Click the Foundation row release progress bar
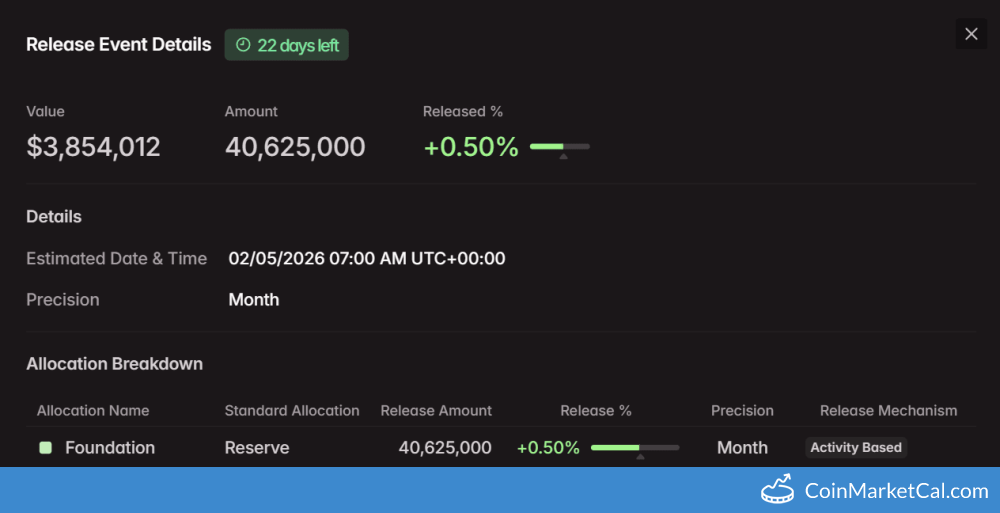This screenshot has height=513, width=1000. pyautogui.click(x=635, y=447)
